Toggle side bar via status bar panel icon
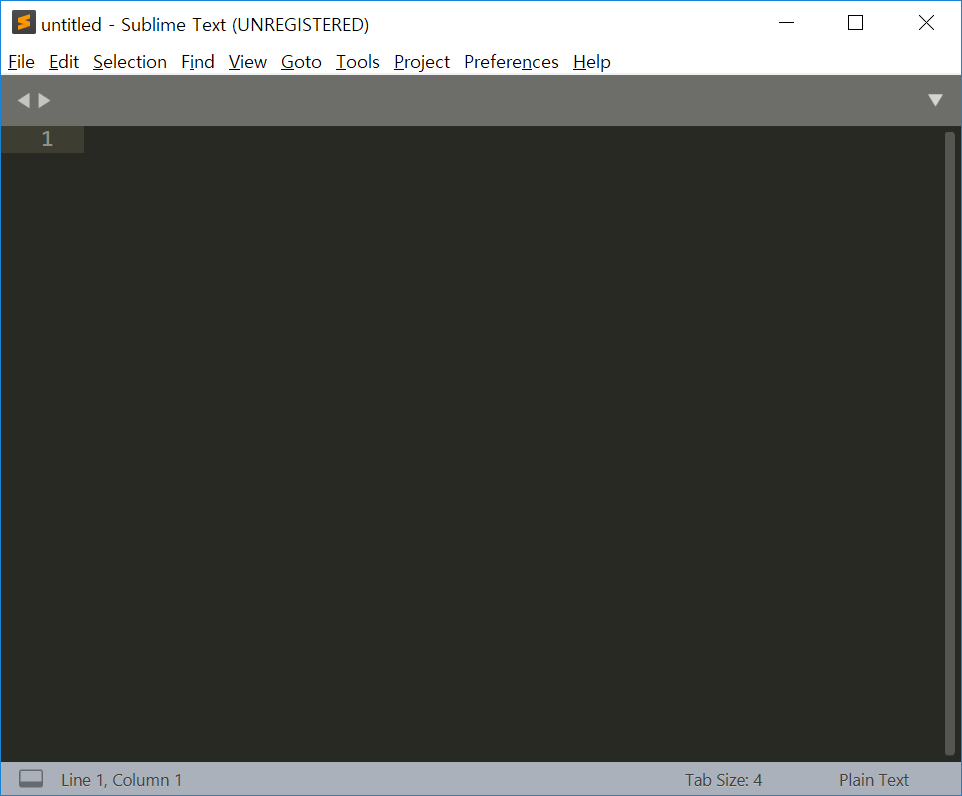962x796 pixels. 31,779
